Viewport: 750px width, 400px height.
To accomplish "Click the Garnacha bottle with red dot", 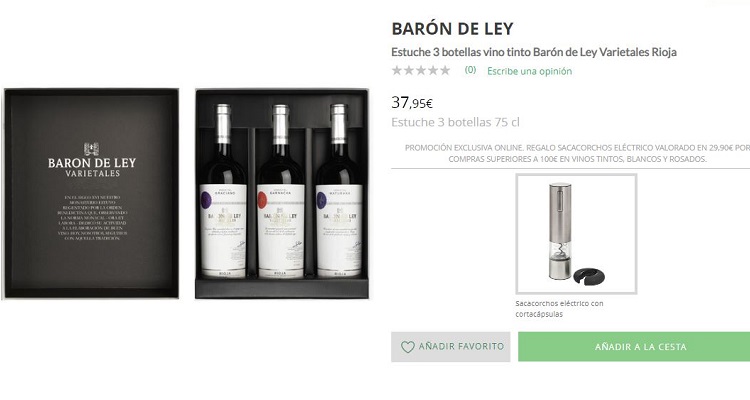I will click(x=281, y=191).
